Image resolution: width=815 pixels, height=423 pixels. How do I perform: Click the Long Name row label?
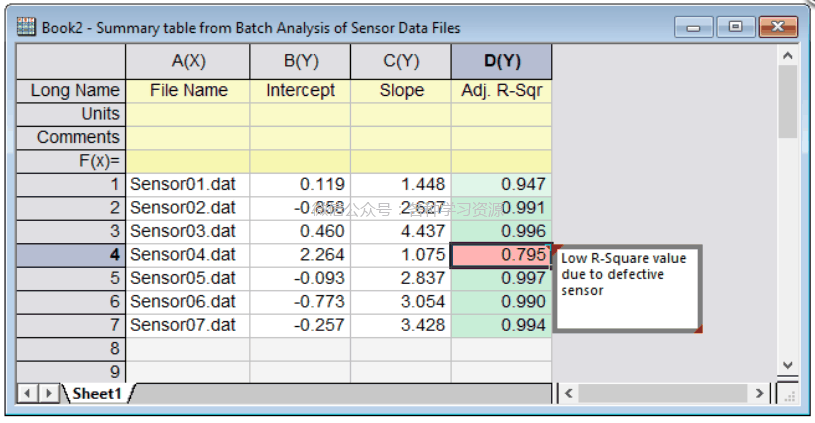point(69,90)
